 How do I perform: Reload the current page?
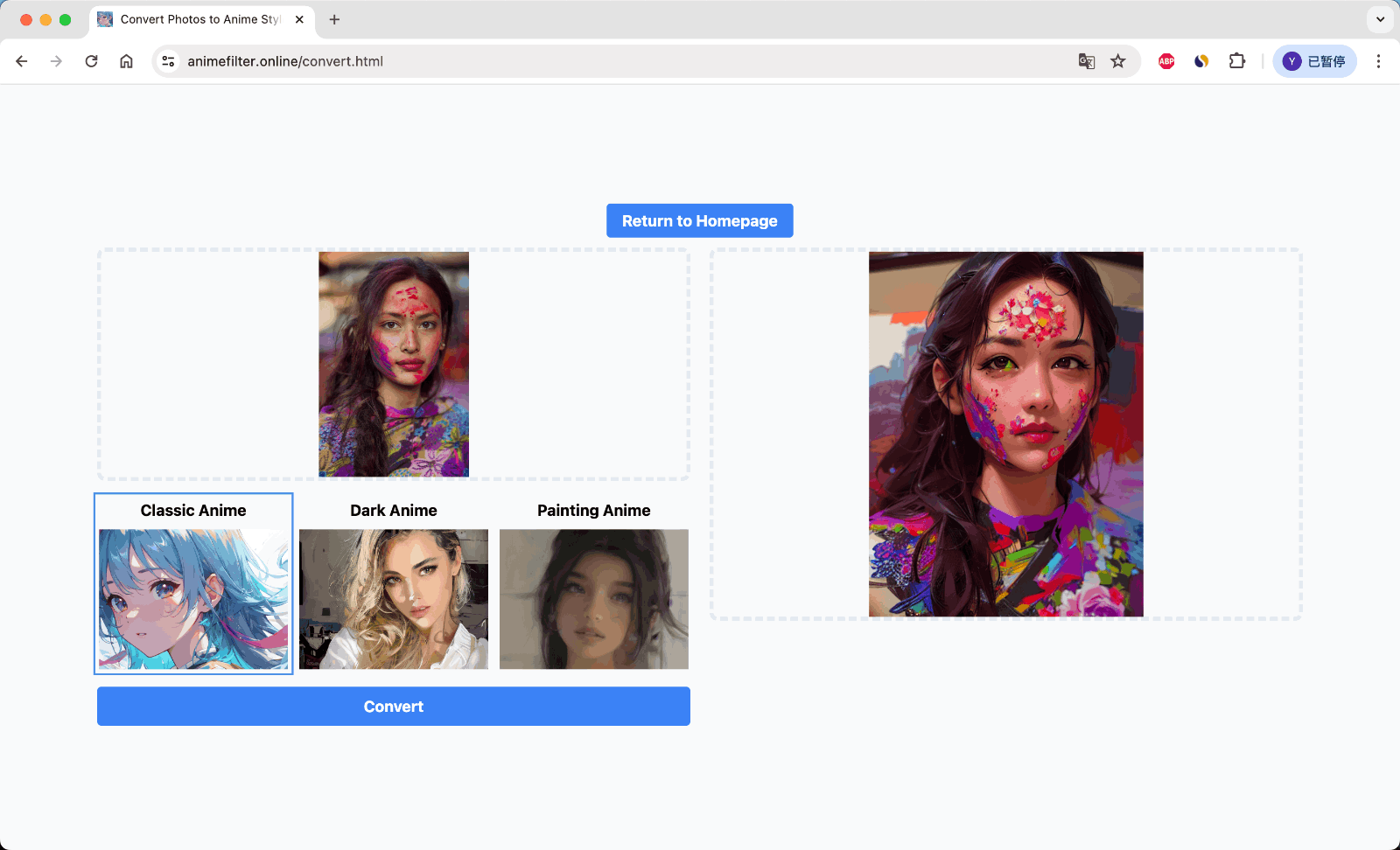click(91, 61)
